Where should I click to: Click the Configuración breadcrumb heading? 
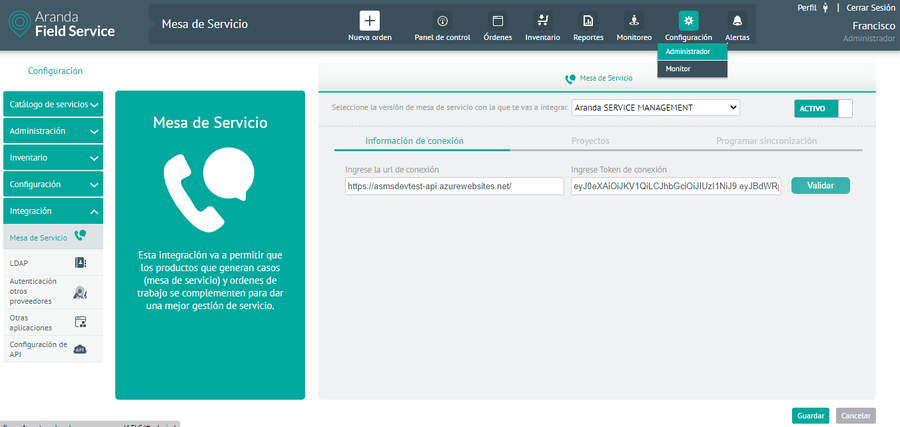[x=55, y=71]
